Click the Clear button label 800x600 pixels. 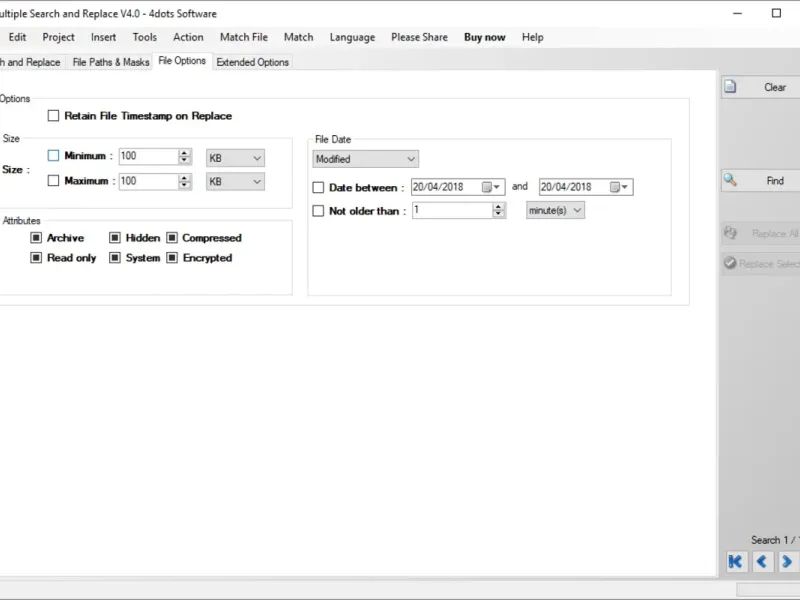[775, 87]
